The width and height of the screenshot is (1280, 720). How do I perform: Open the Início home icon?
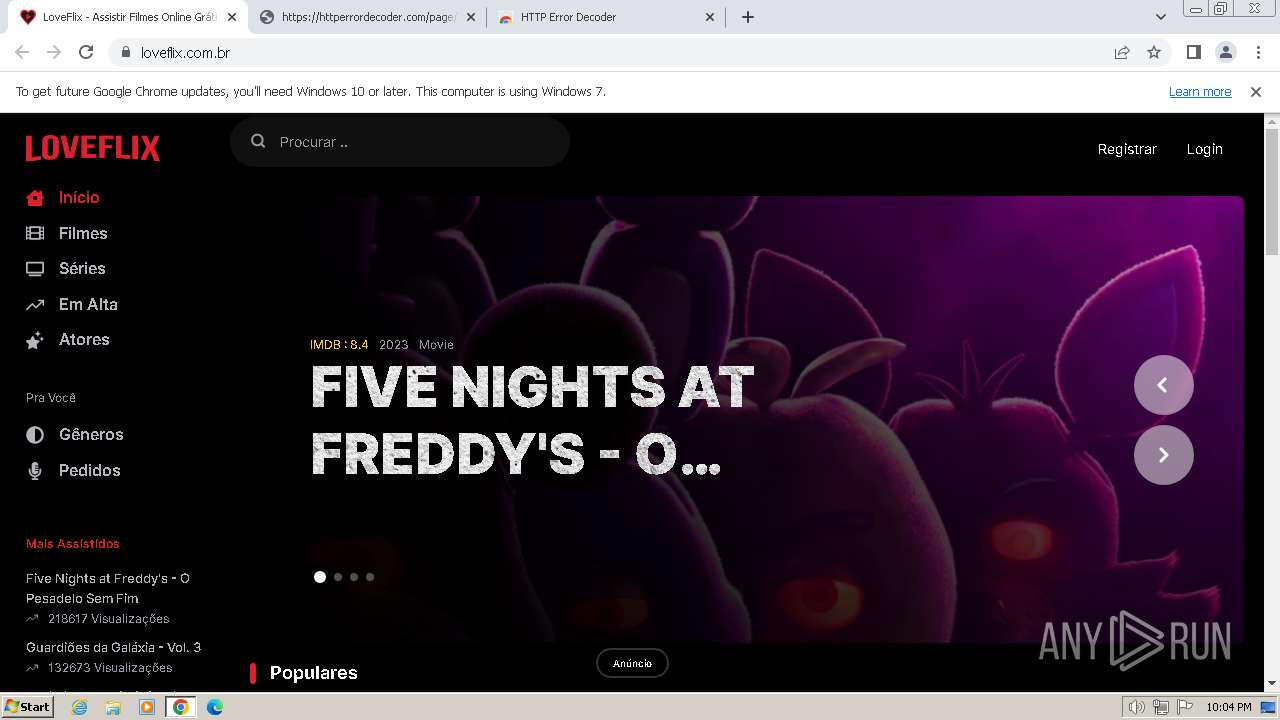point(35,198)
